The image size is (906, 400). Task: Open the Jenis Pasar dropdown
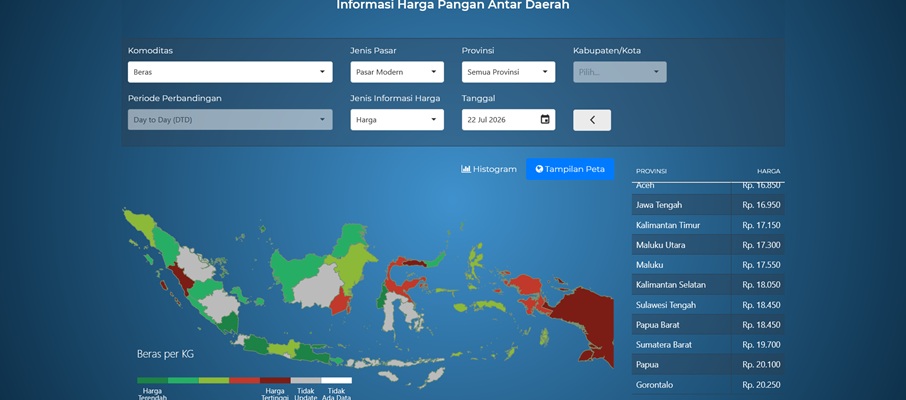click(x=397, y=72)
